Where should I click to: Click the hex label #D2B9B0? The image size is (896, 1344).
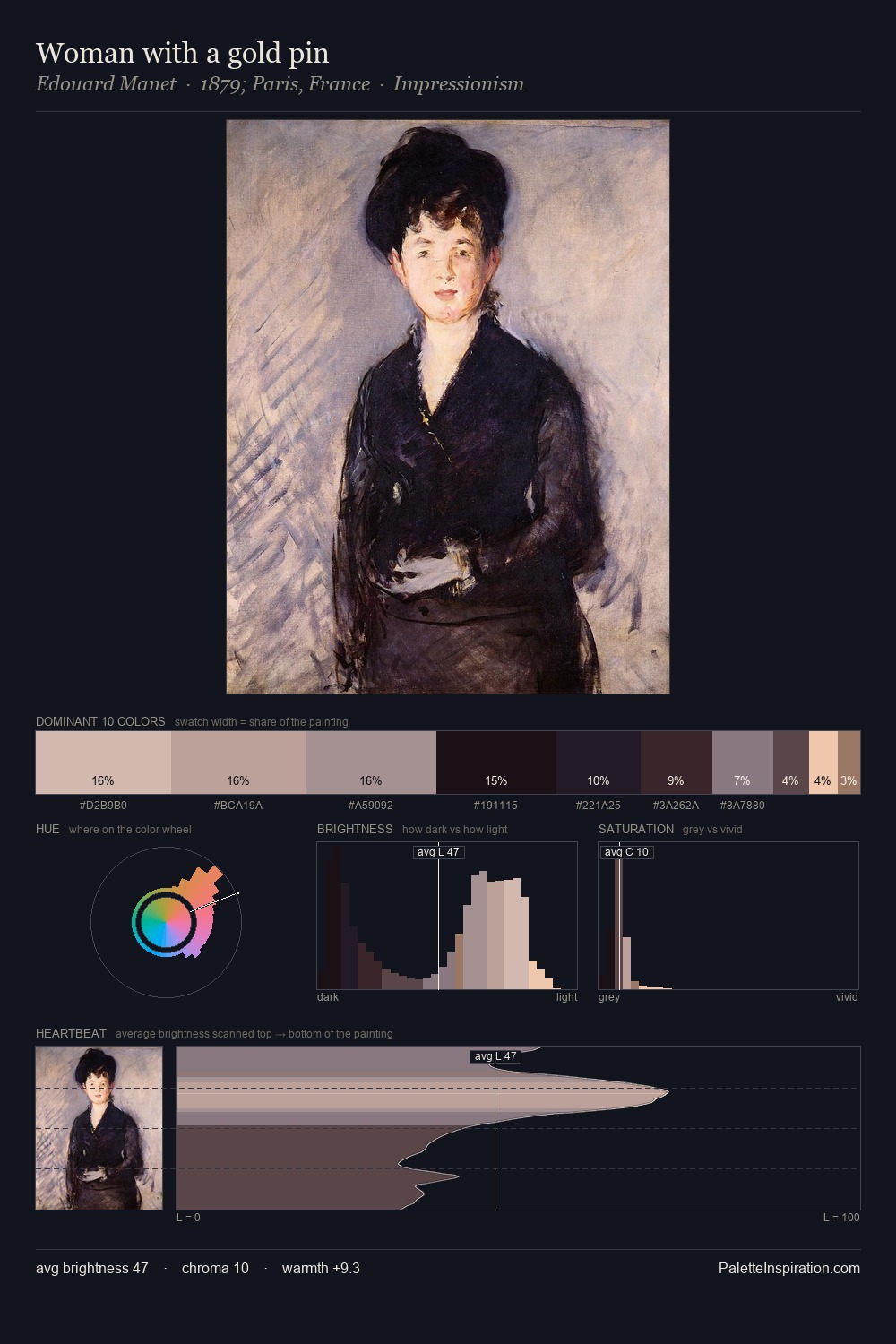[x=103, y=806]
